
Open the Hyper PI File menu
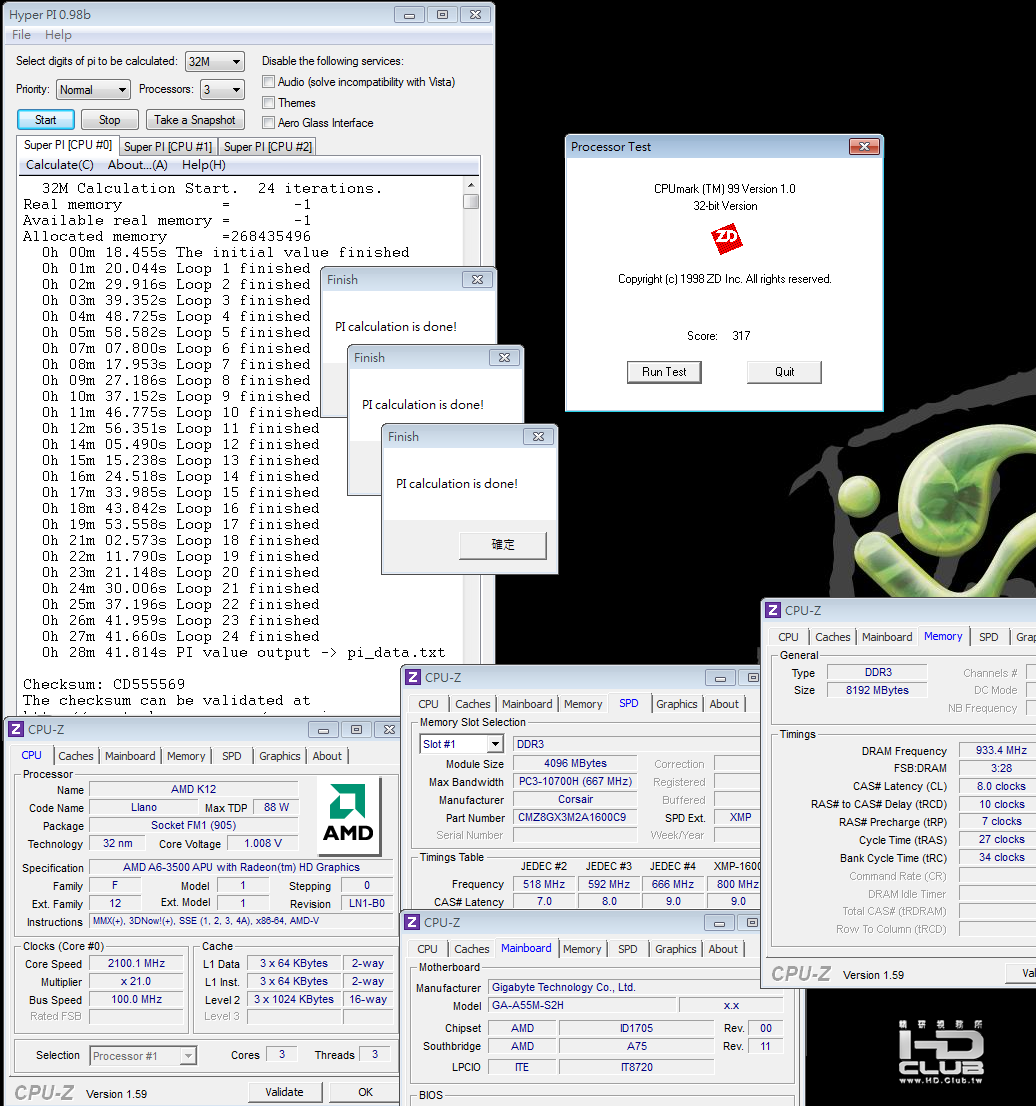pyautogui.click(x=21, y=35)
